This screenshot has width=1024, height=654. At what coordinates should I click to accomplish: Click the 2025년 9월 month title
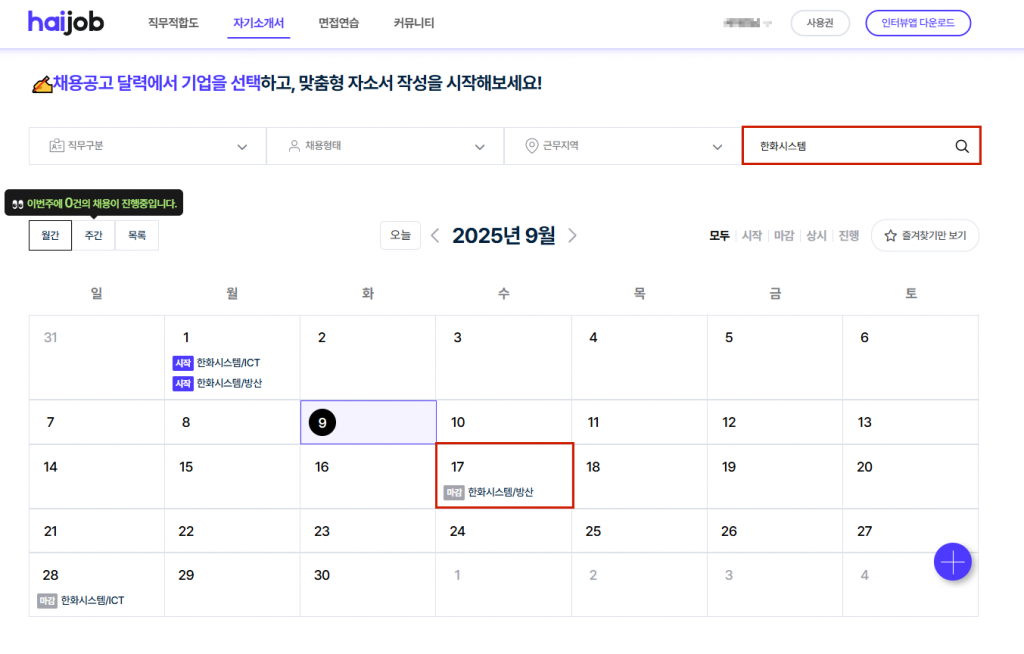pyautogui.click(x=504, y=236)
